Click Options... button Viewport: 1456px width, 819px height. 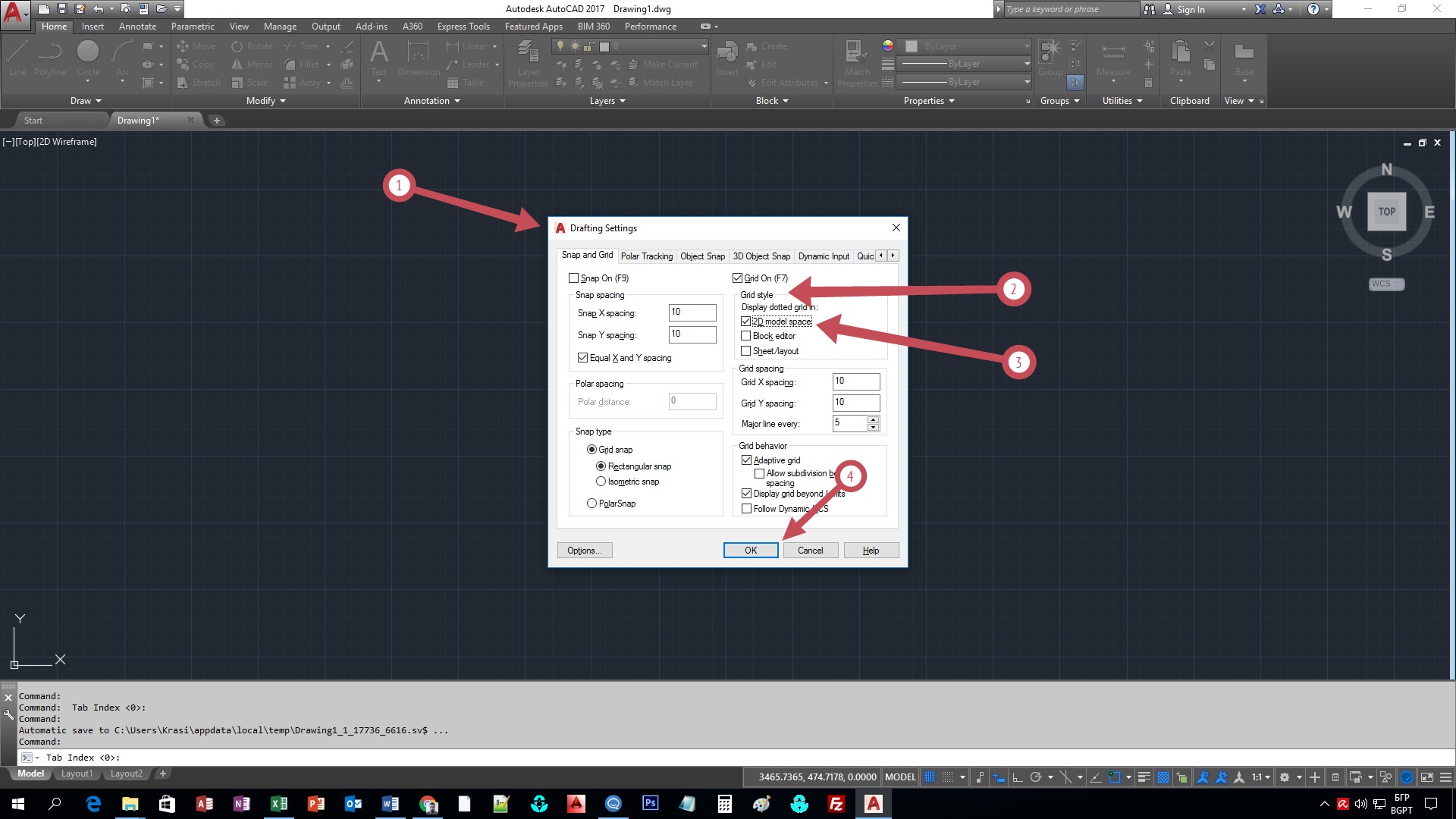click(585, 551)
